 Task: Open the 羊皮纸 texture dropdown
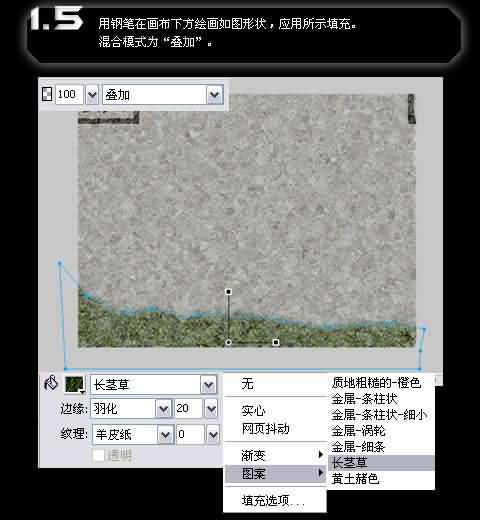coord(165,434)
